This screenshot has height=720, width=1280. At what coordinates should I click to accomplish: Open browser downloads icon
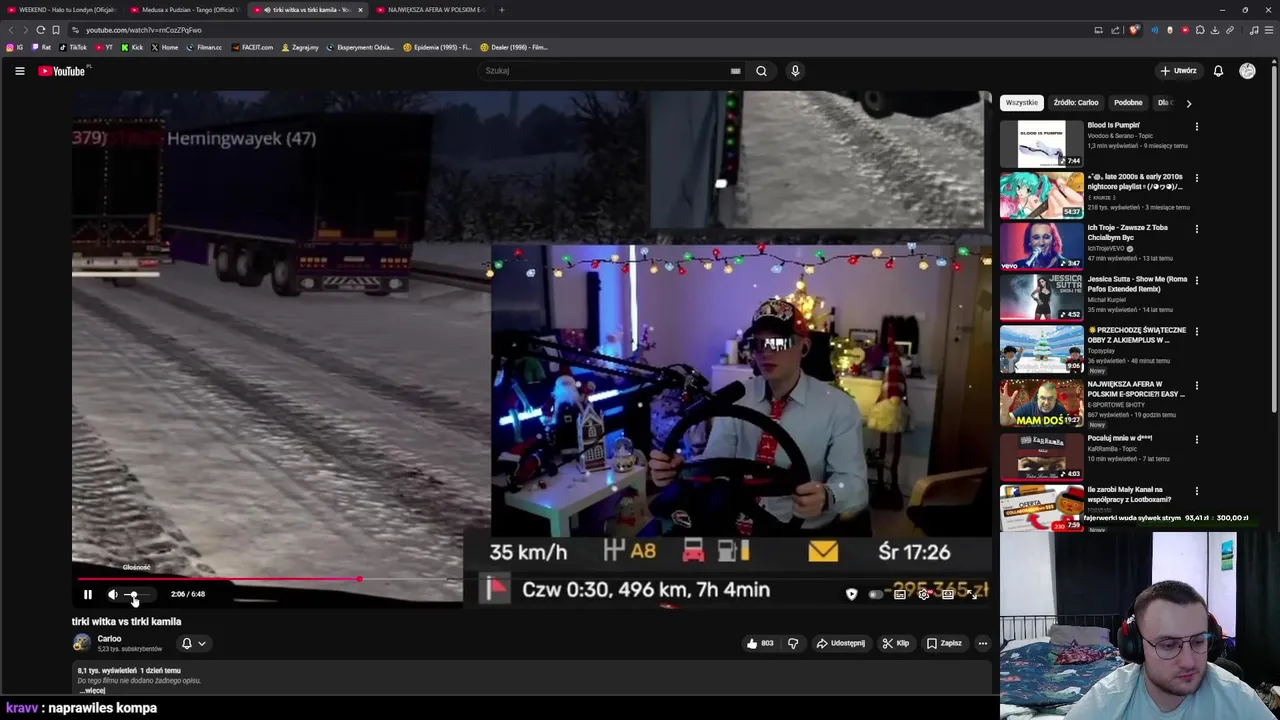[x=1215, y=30]
